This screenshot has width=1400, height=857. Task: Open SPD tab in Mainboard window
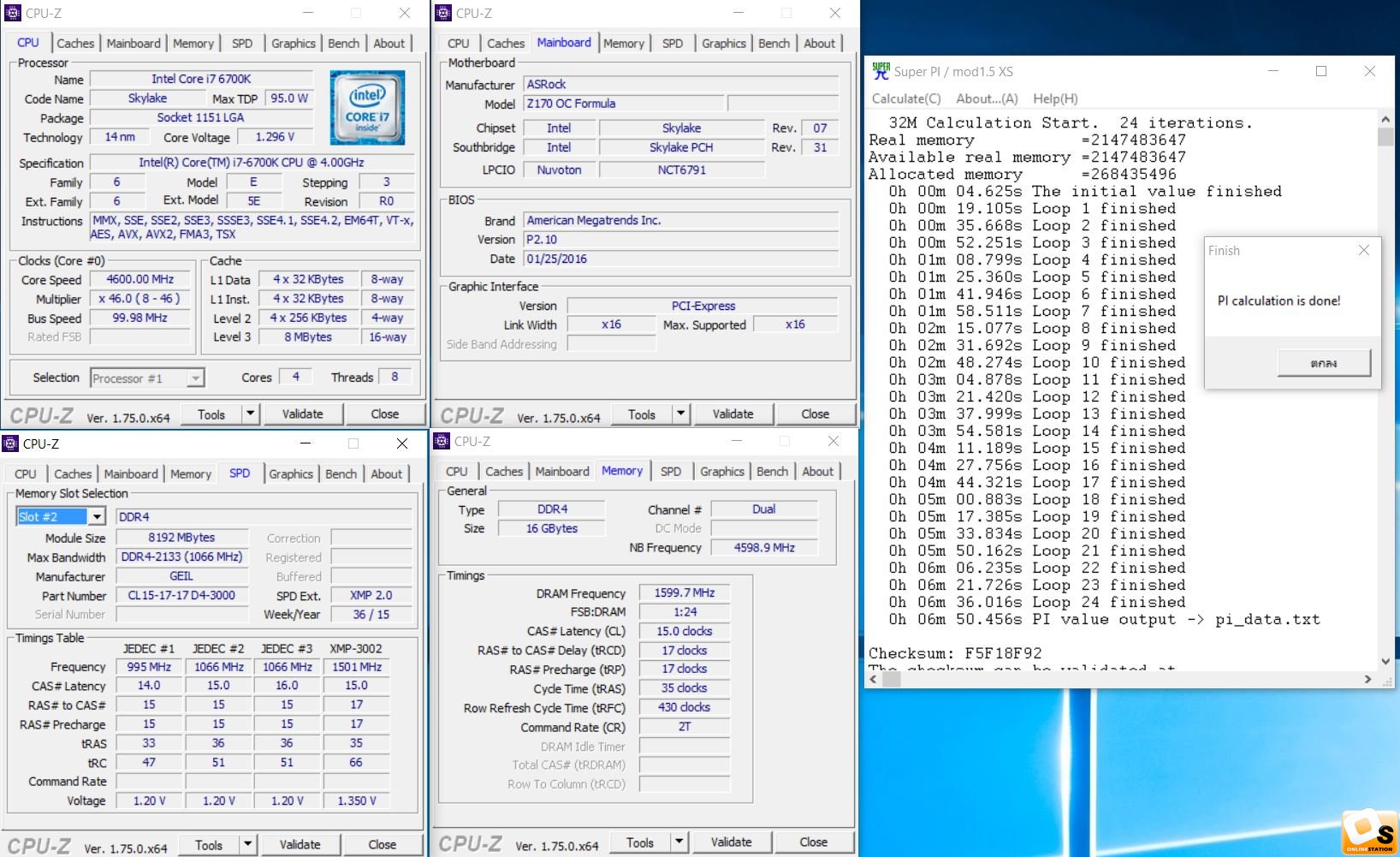673,43
